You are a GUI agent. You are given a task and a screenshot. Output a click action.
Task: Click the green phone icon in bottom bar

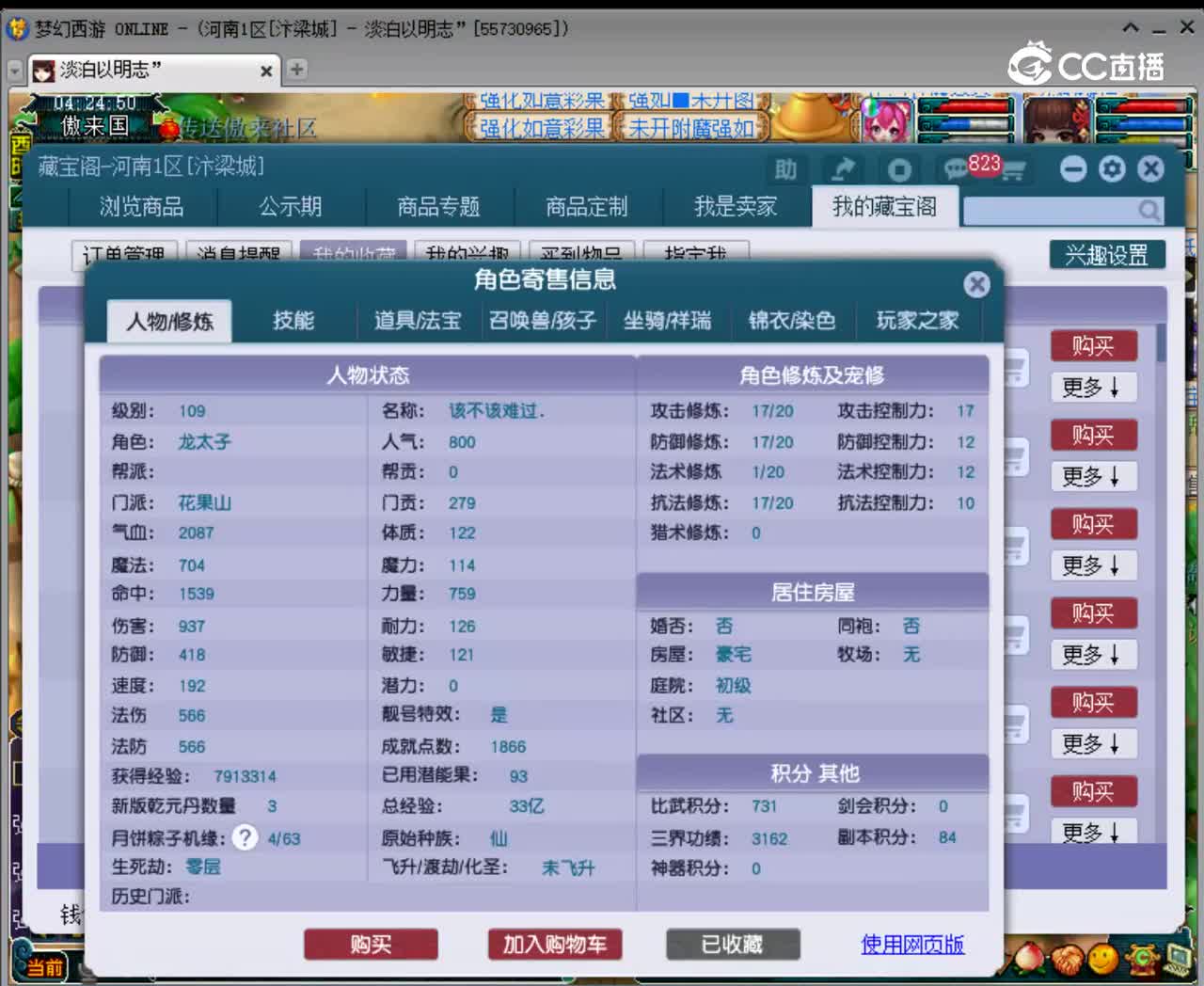1142,959
